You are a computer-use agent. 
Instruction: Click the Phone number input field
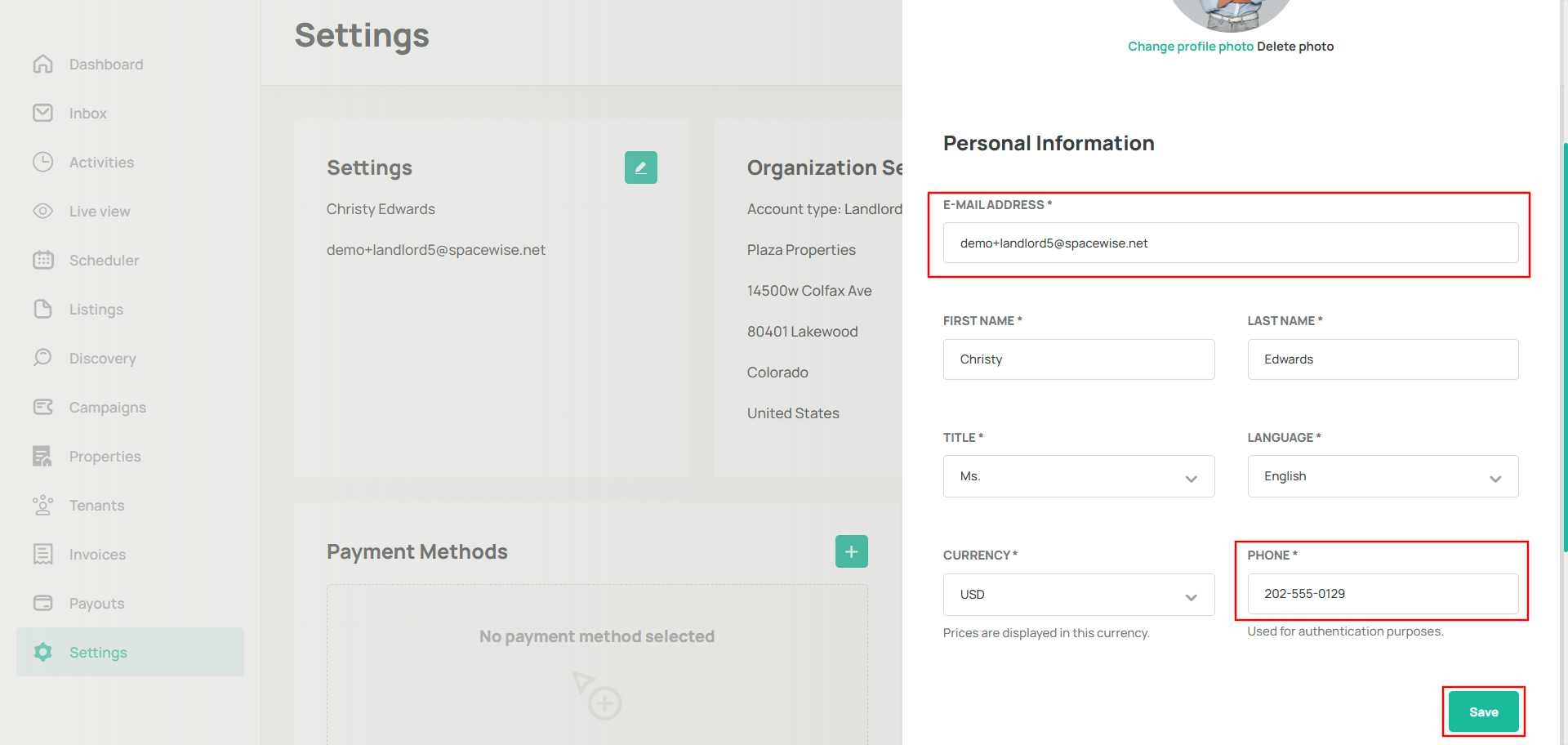pos(1382,594)
